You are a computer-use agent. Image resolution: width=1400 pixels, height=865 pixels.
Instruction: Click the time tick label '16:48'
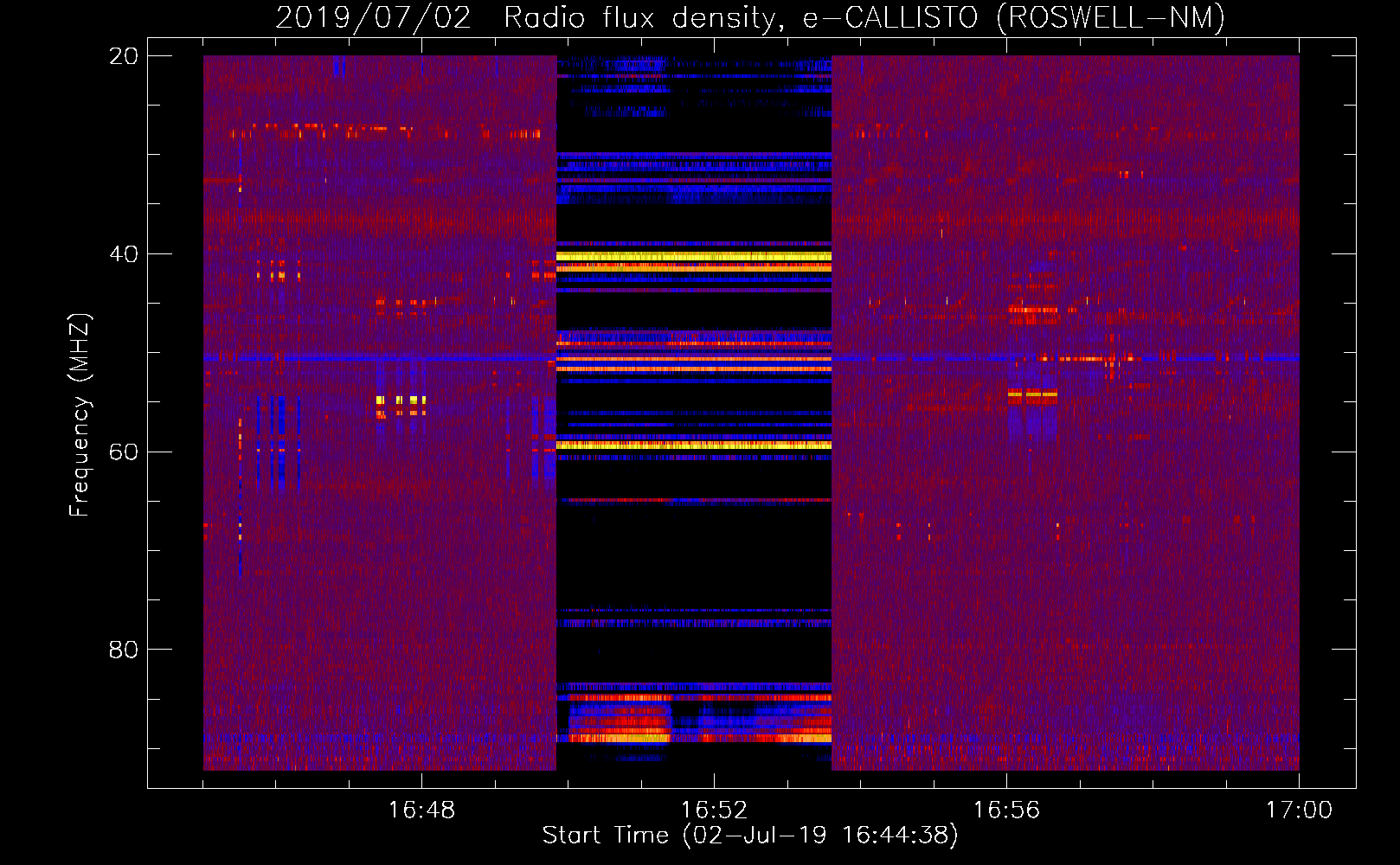pos(421,811)
